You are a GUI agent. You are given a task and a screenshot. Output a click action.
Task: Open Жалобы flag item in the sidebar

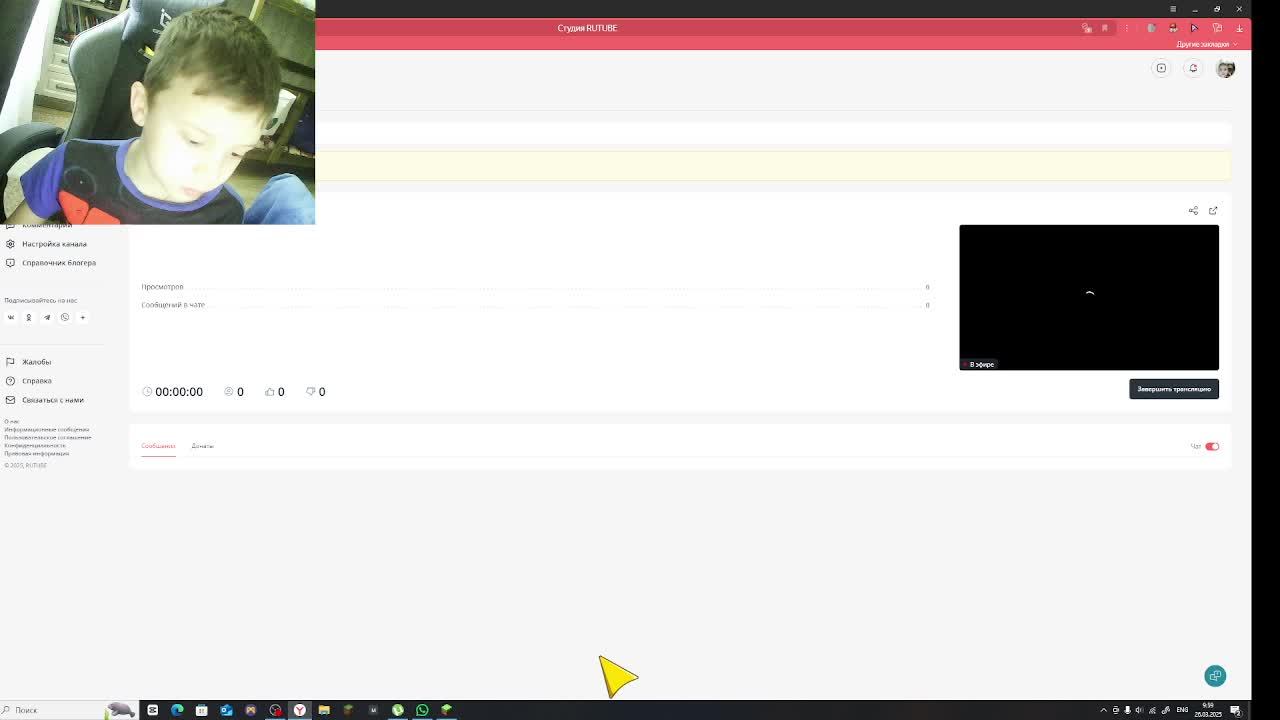click(28, 362)
